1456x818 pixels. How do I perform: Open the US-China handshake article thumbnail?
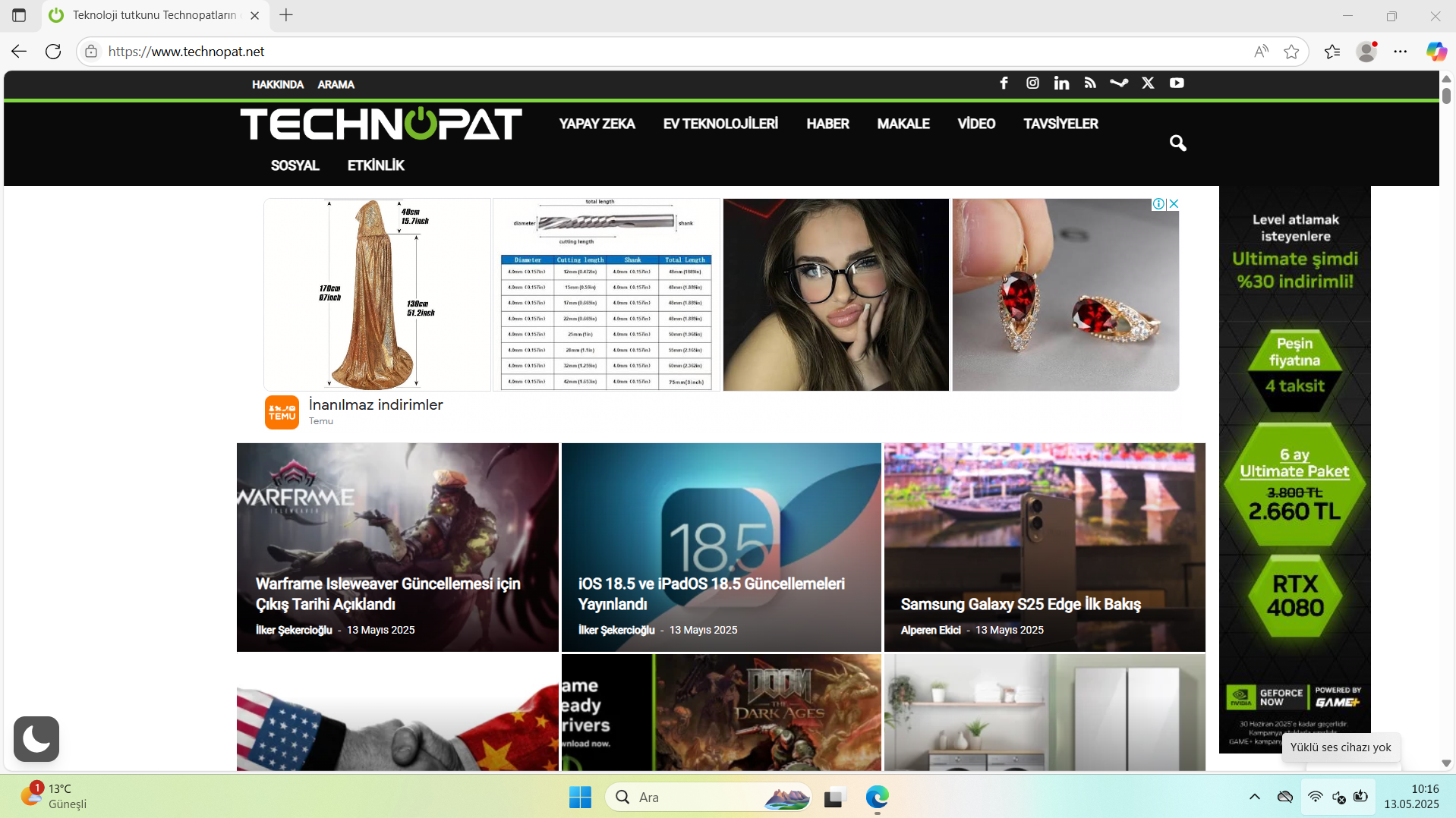[x=398, y=713]
